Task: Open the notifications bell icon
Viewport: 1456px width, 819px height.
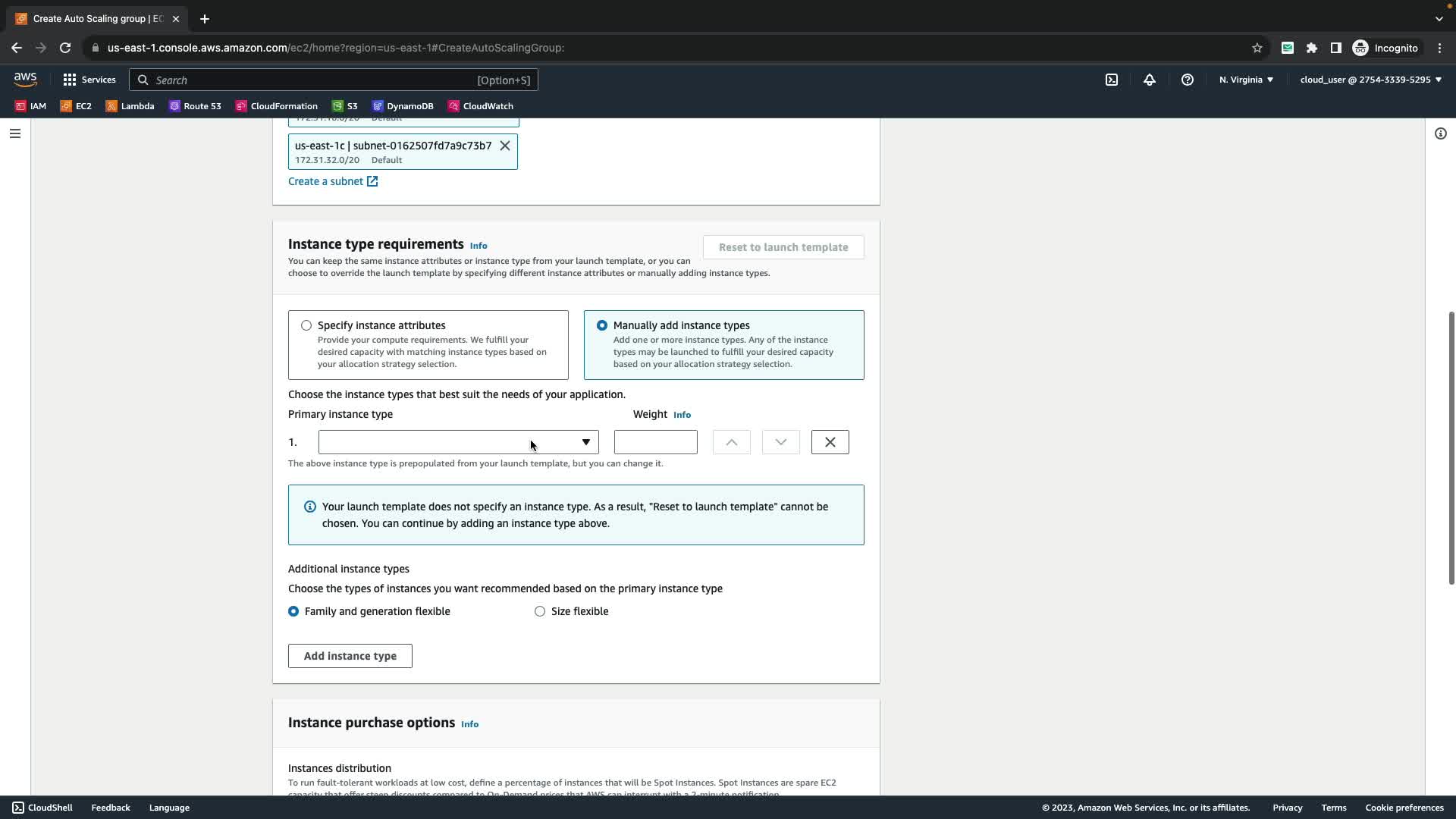Action: click(x=1150, y=80)
